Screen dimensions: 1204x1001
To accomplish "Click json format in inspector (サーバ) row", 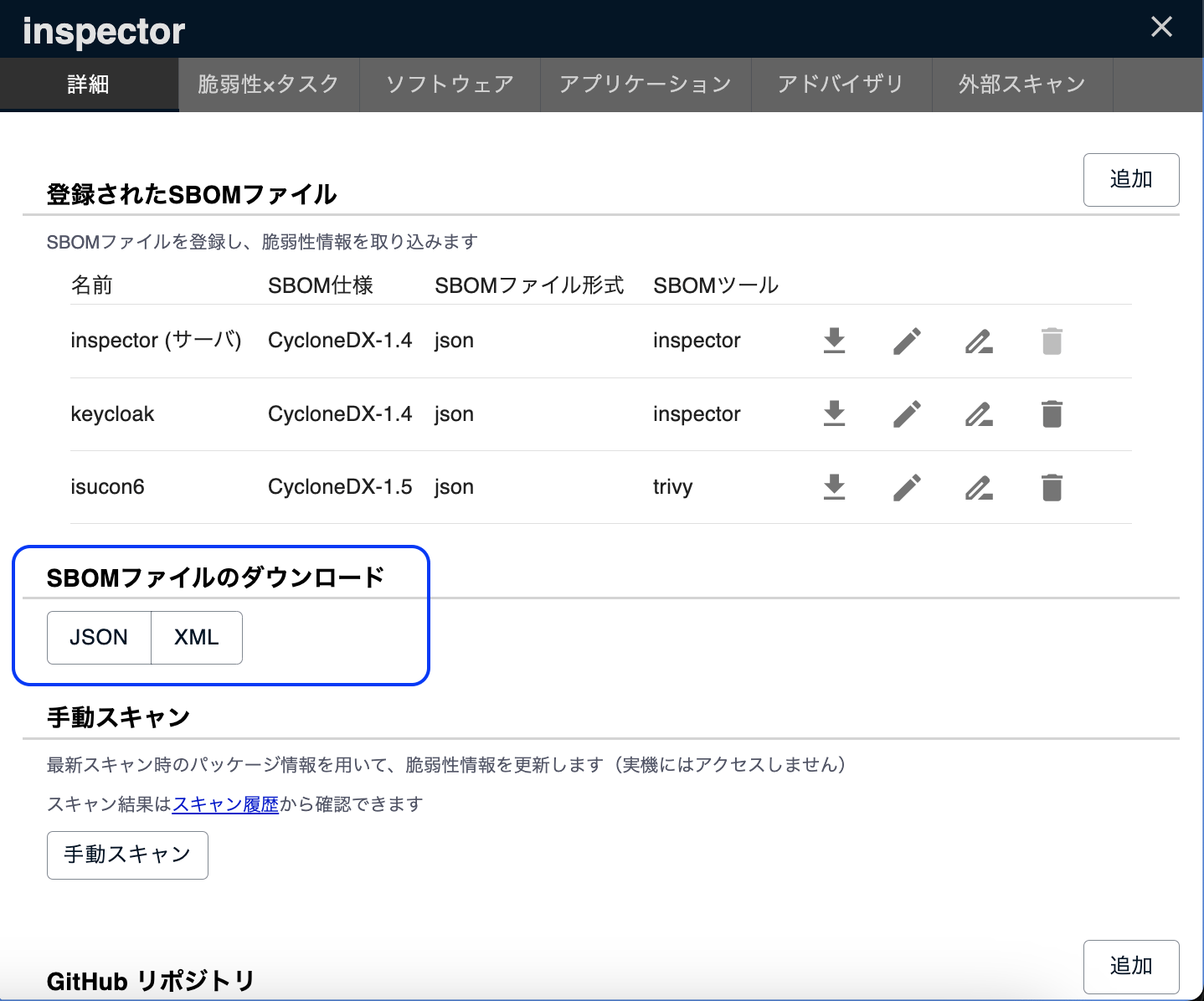I will tap(454, 341).
